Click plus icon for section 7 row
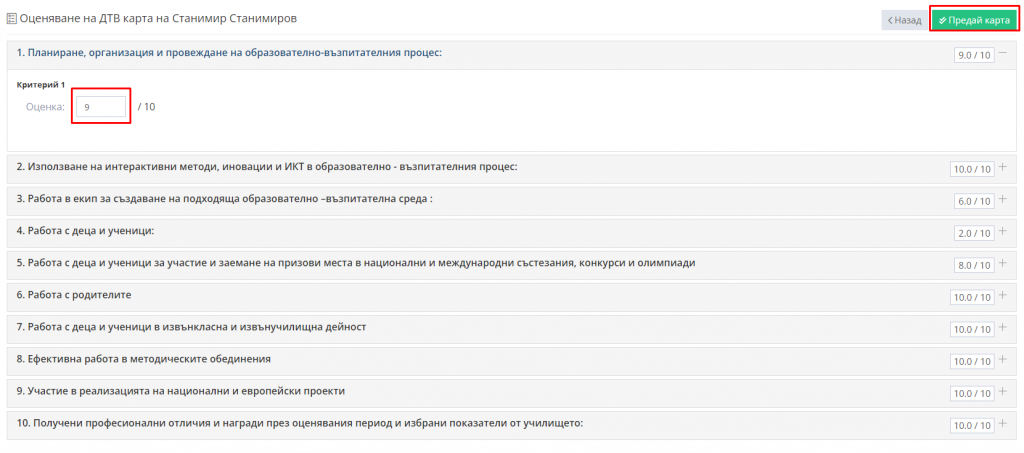The image size is (1024, 453). 1003,327
